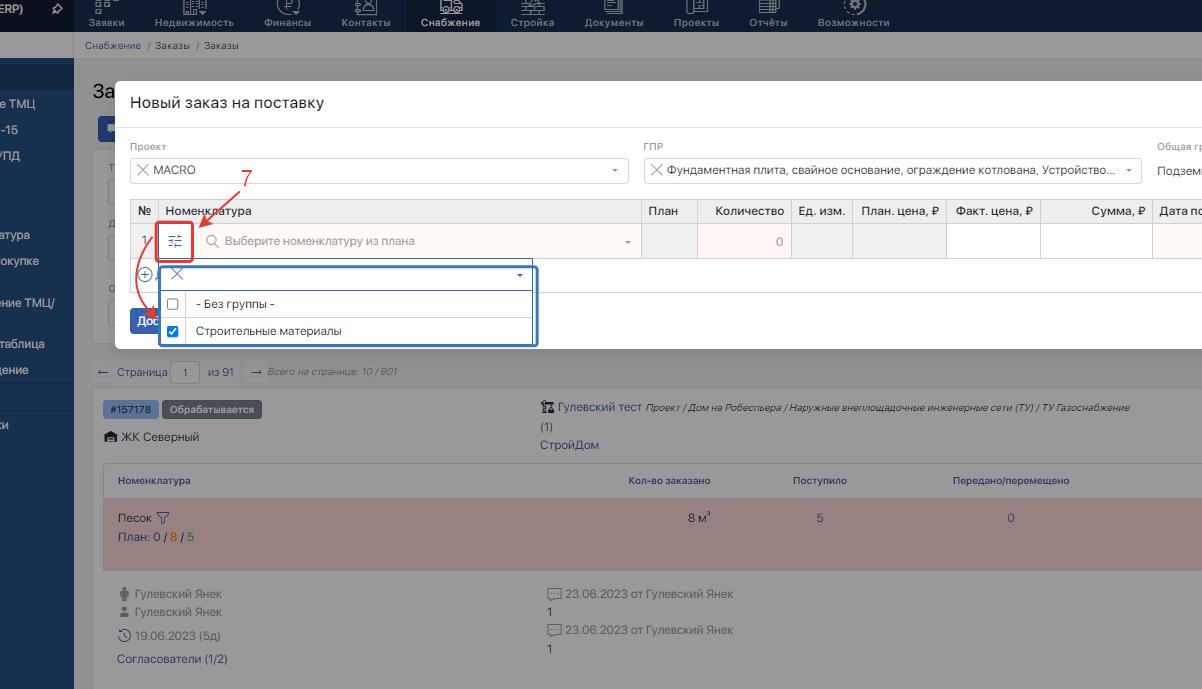The height and width of the screenshot is (689, 1202).
Task: Open the Стройка section
Action: click(531, 15)
